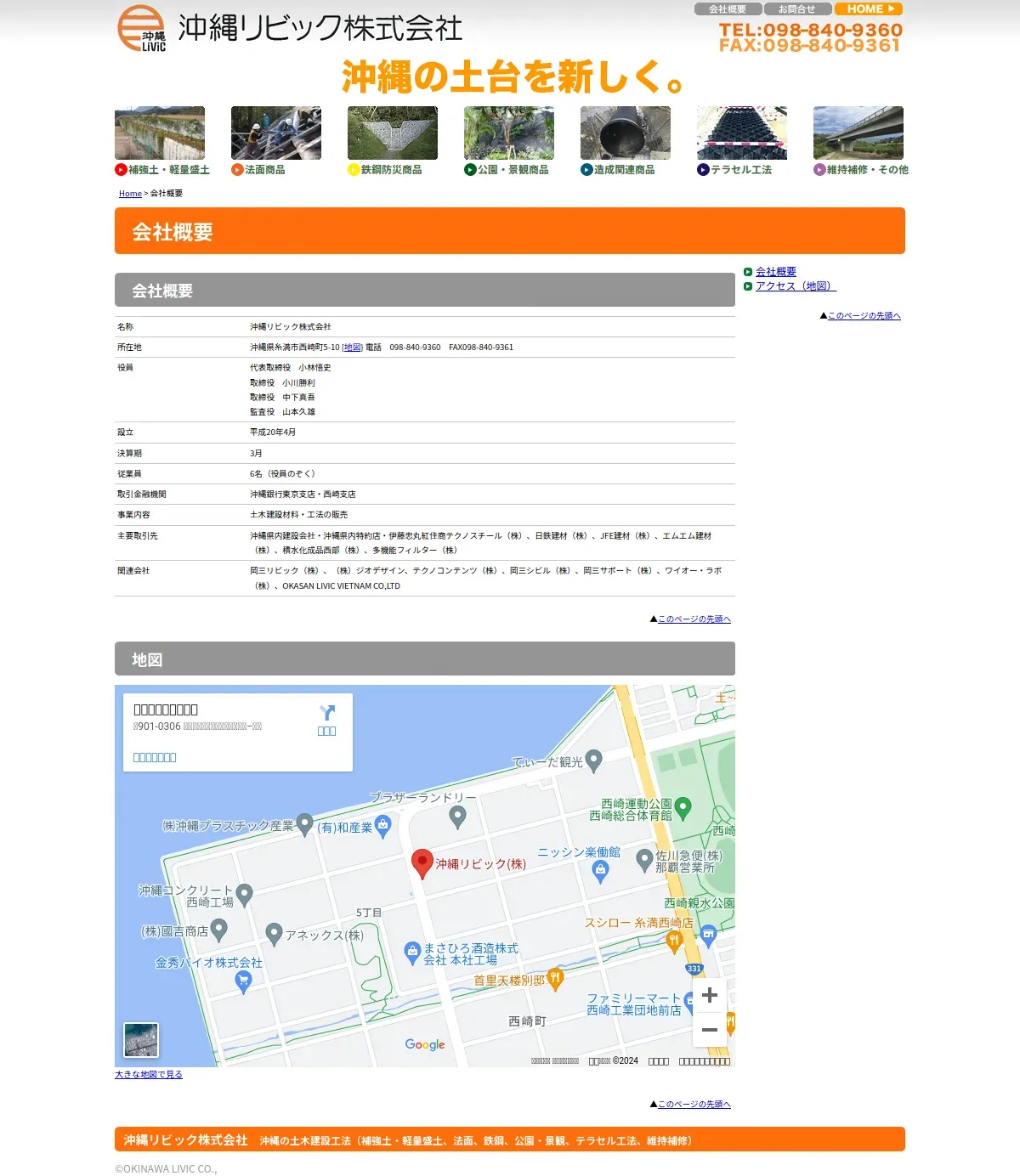This screenshot has height=1176, width=1020.
Task: Open 大きな地図で見る link under the map
Action: [149, 1075]
